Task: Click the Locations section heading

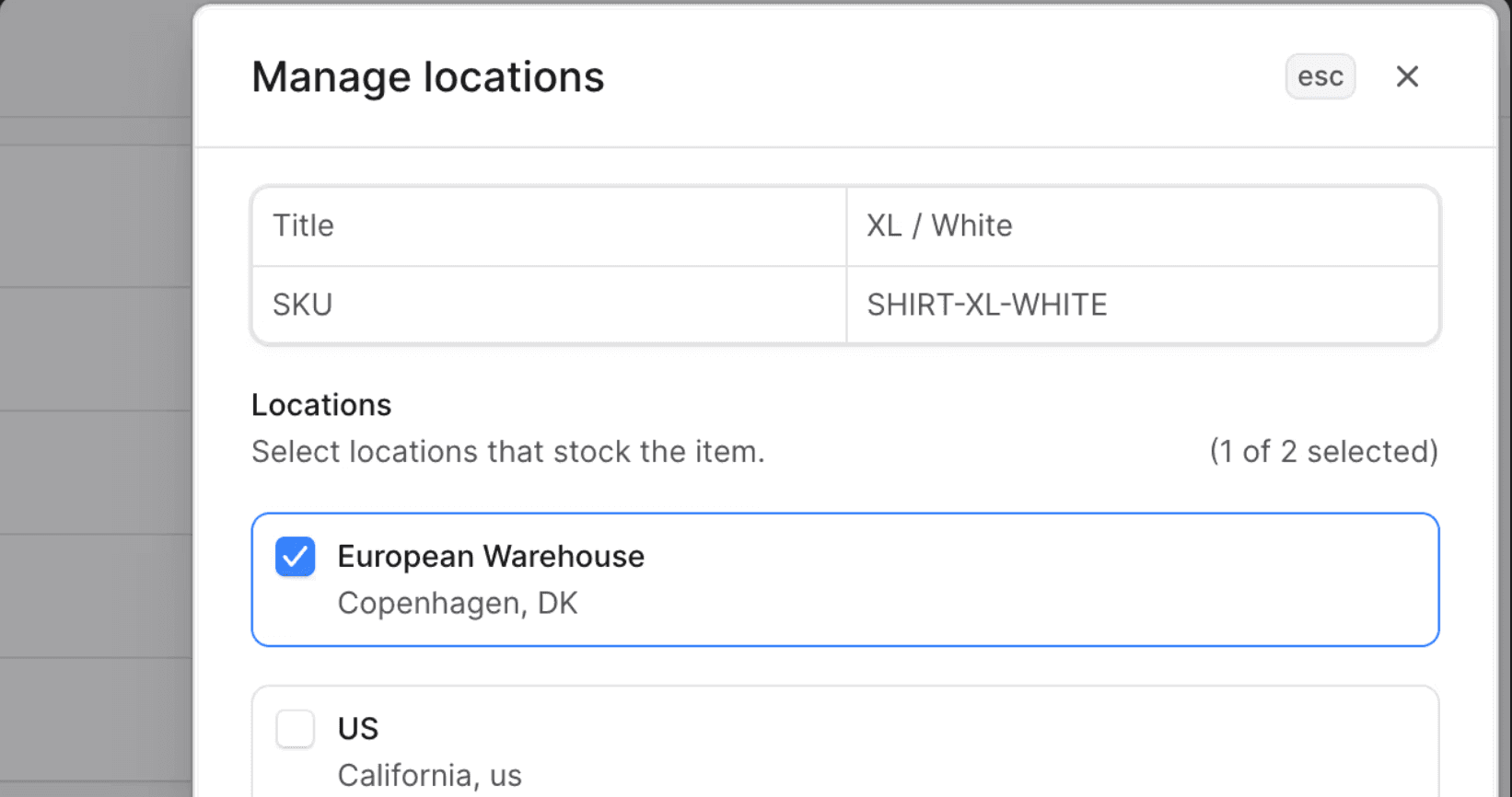Action: tap(321, 405)
